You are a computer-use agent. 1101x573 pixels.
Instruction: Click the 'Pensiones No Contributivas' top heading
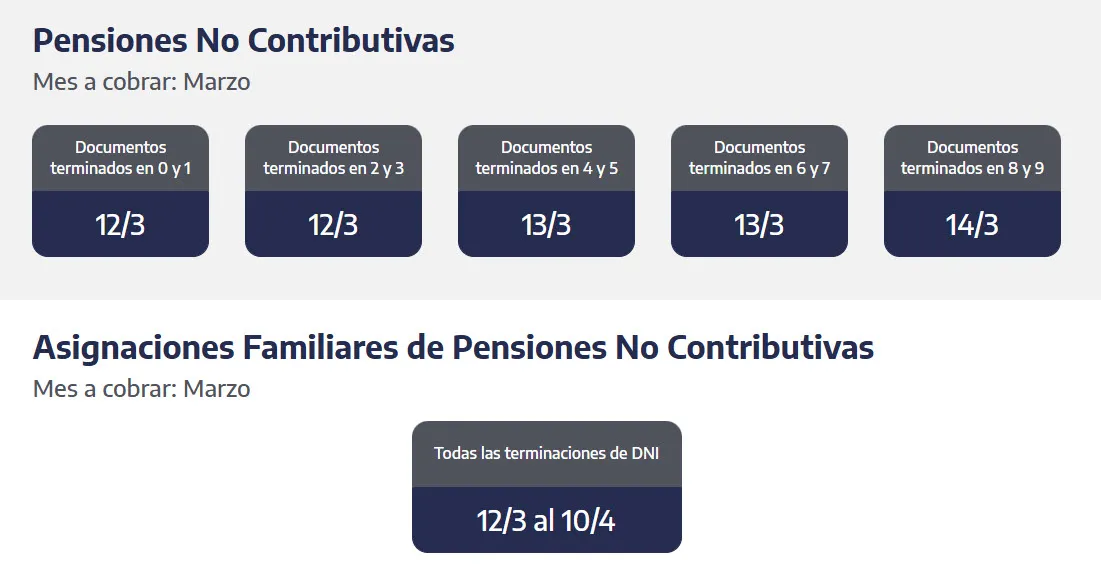point(243,40)
